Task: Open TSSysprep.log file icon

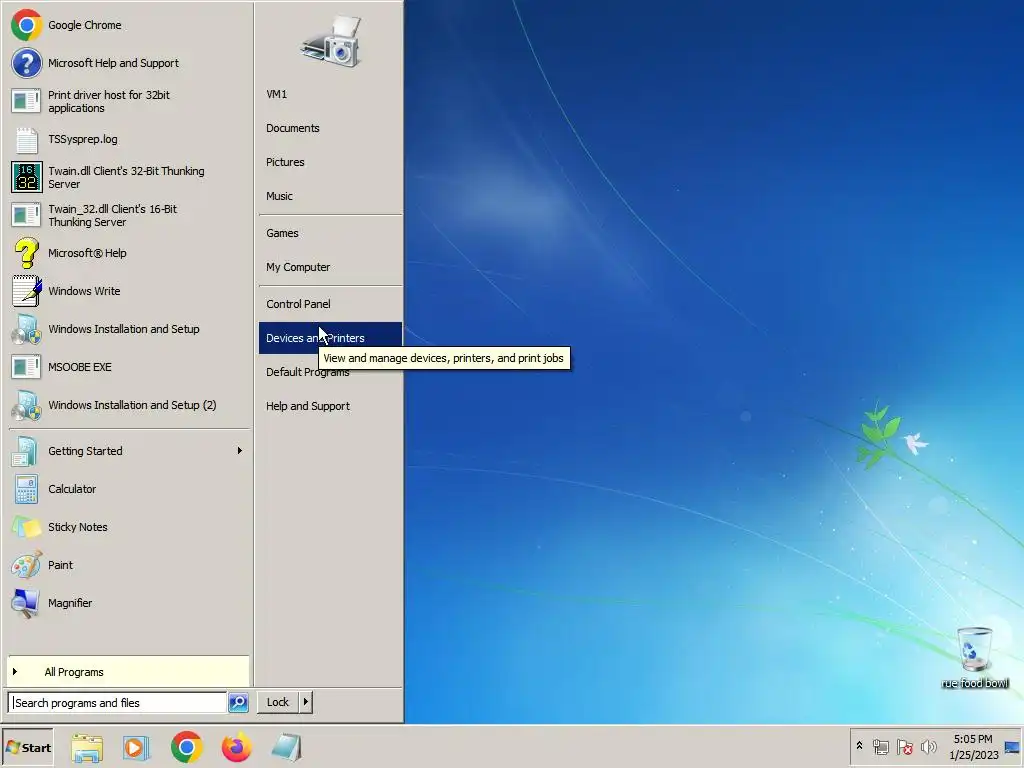Action: coord(27,139)
